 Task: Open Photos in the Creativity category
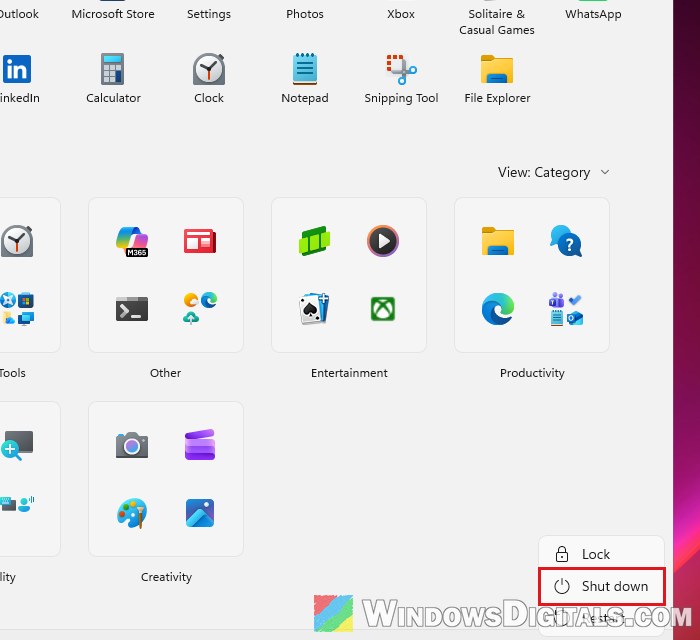tap(200, 513)
